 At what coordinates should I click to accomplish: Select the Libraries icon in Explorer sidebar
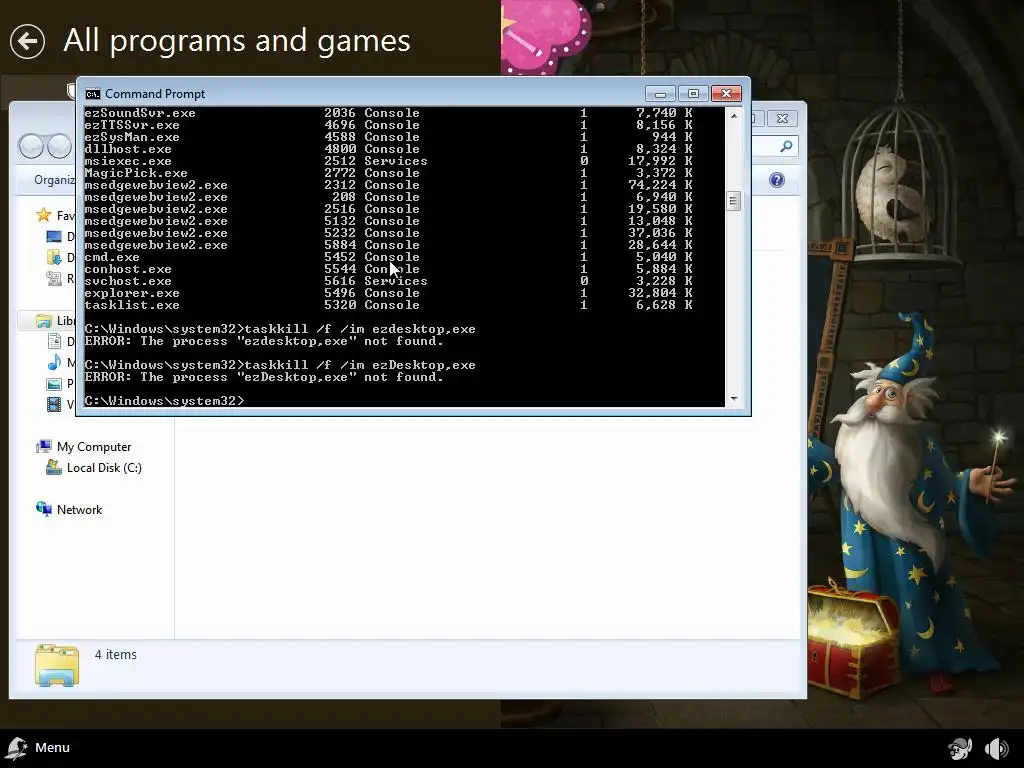pos(44,321)
